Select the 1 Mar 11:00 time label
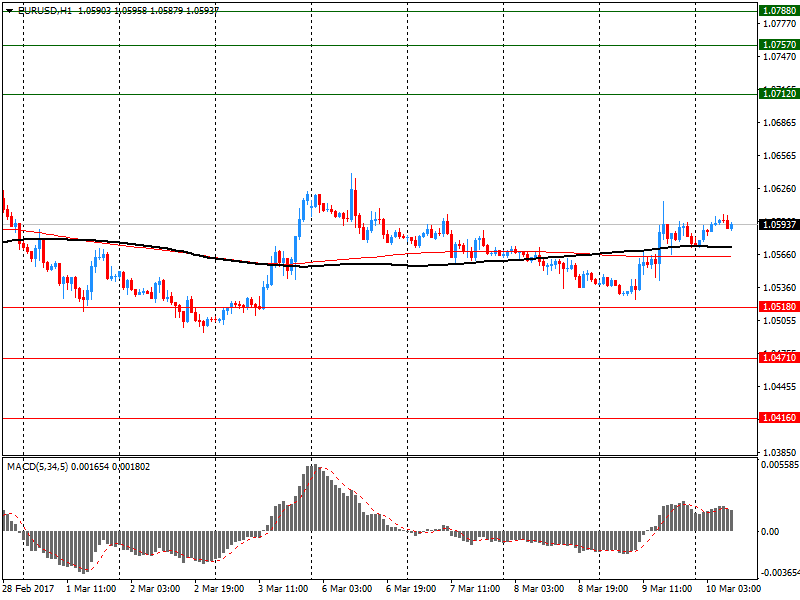This screenshot has width=800, height=600. pos(91,589)
